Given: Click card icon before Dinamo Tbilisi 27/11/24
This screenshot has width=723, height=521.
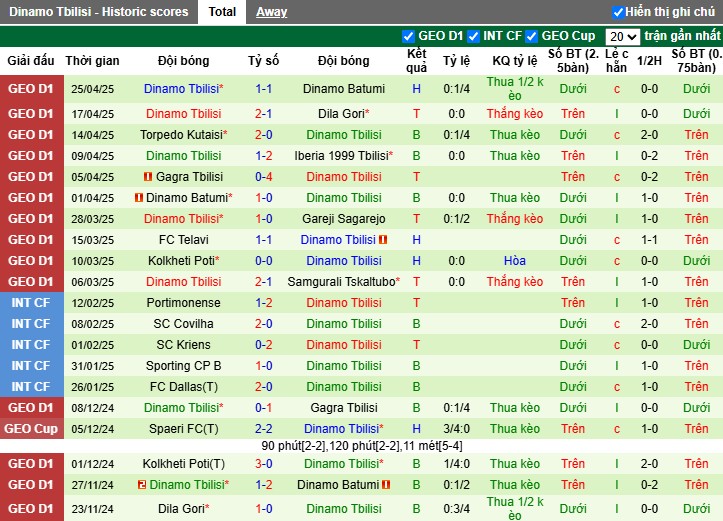Looking at the screenshot, I should (x=142, y=485).
